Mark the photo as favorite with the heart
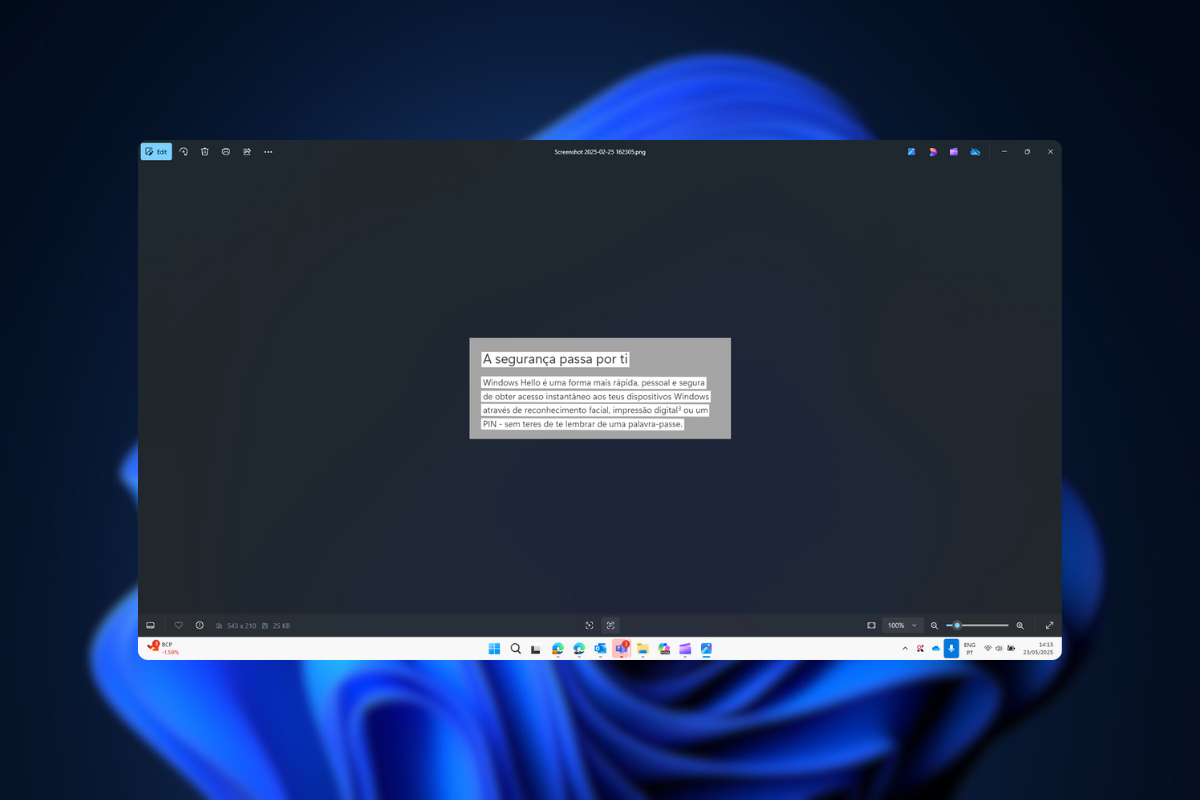Image resolution: width=1200 pixels, height=800 pixels. [179, 625]
